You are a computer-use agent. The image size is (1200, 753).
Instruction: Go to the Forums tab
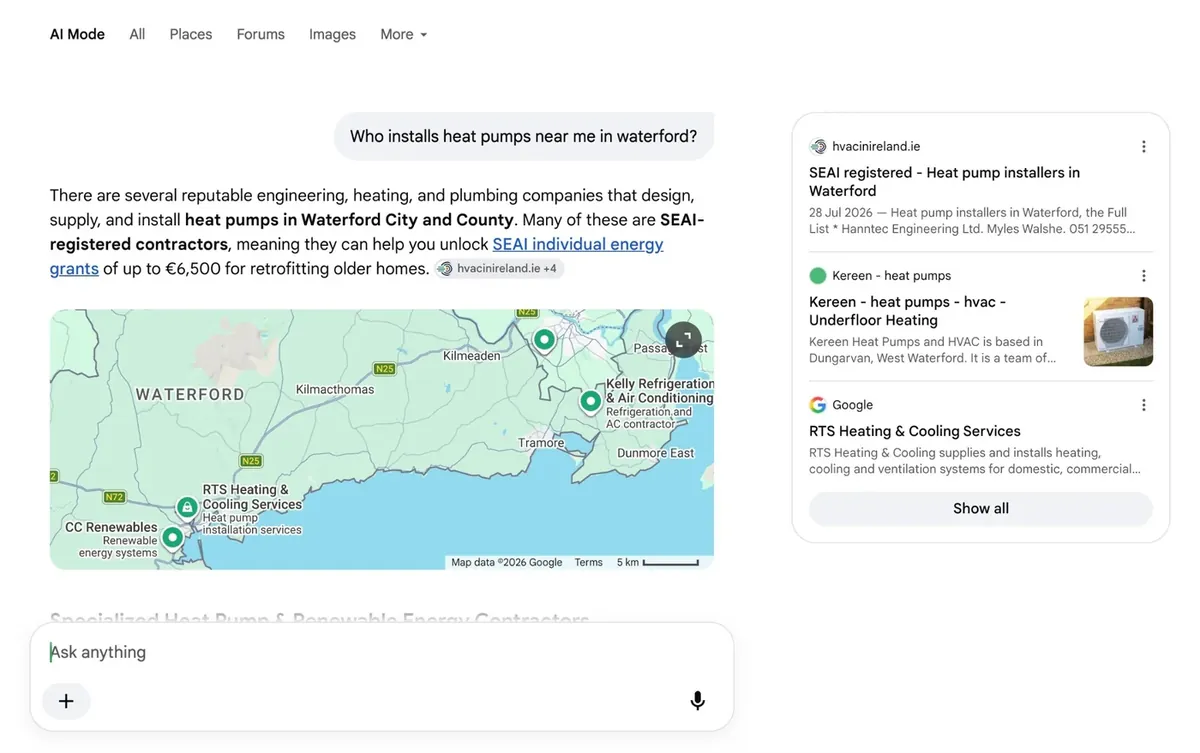(261, 34)
